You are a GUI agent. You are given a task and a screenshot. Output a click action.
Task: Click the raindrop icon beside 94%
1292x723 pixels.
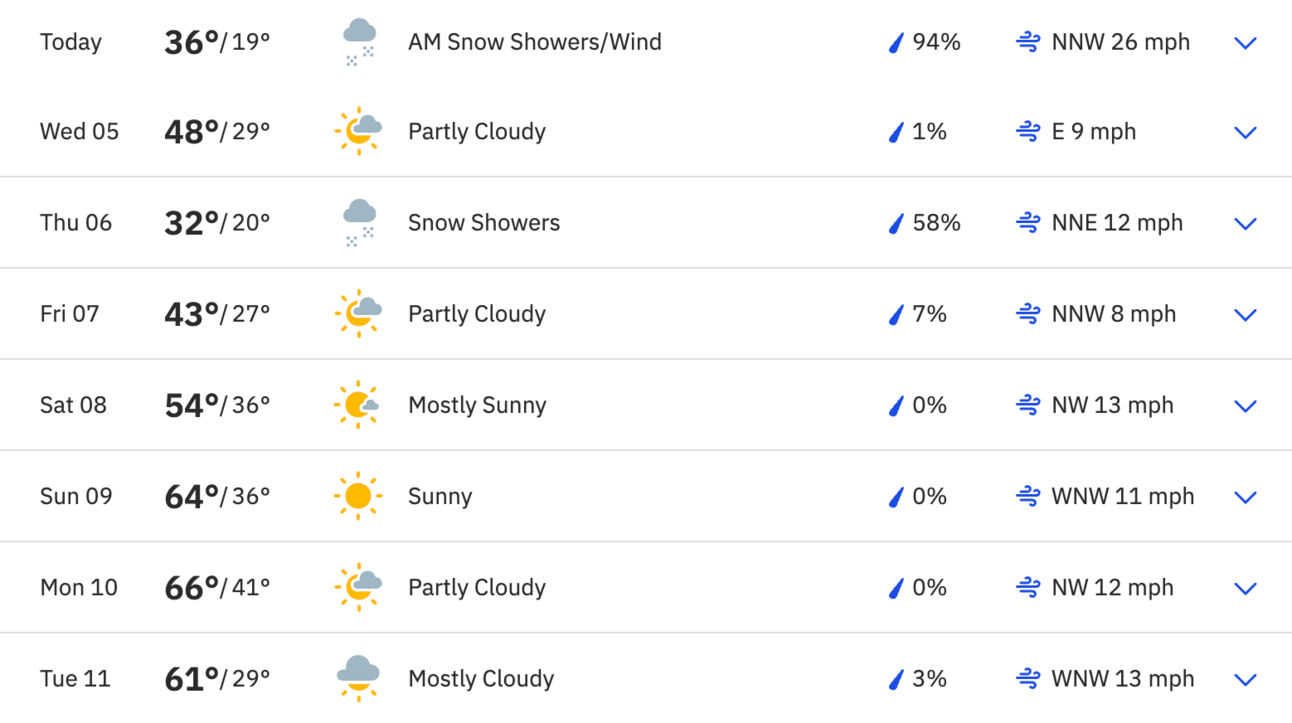point(897,42)
